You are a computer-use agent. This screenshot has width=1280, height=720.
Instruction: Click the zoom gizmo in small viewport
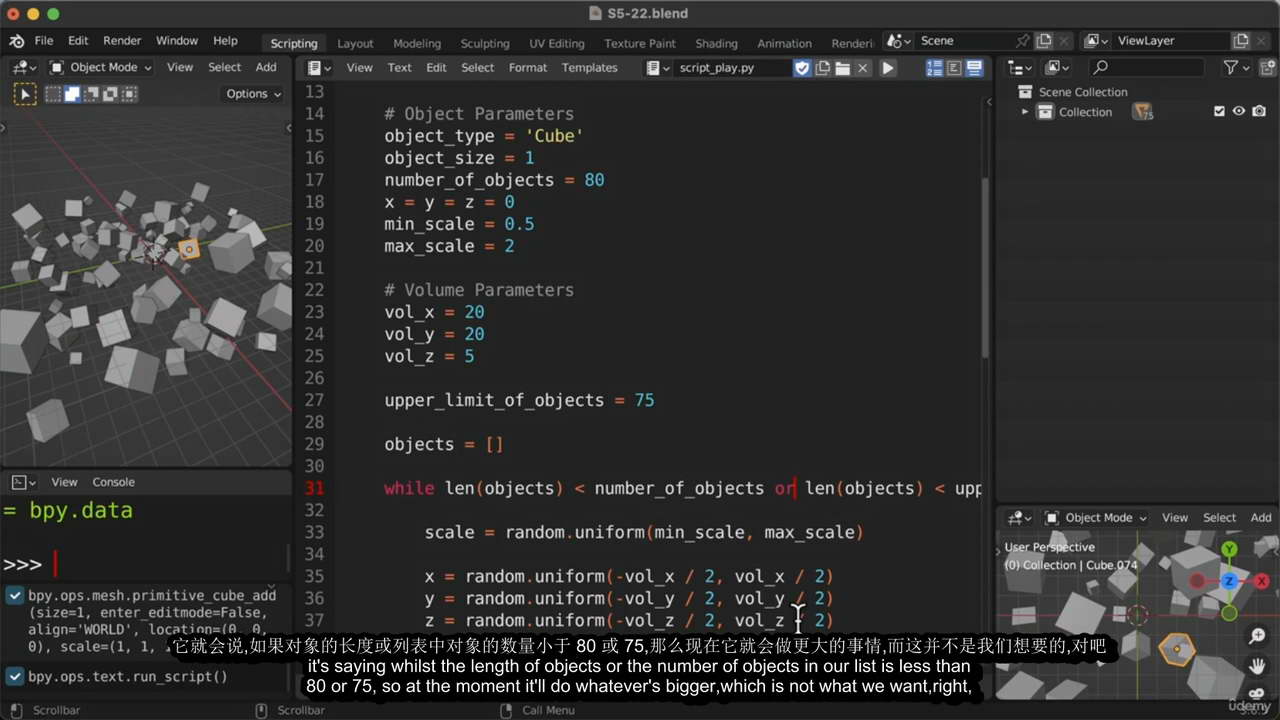tap(1257, 636)
